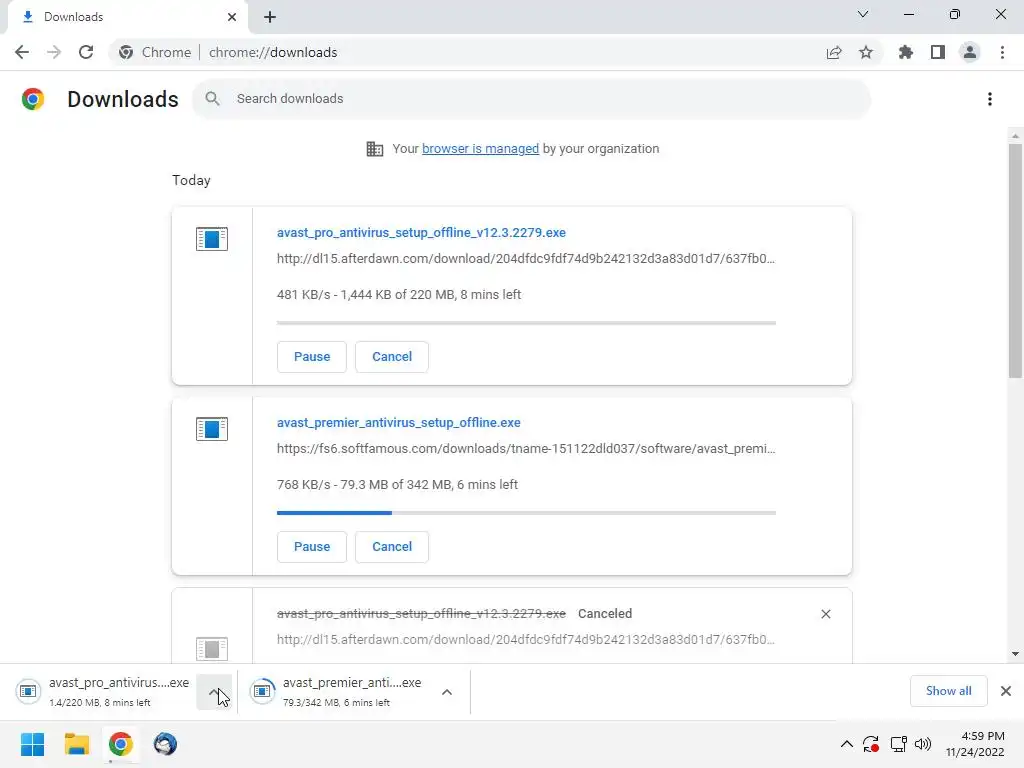Click the scrollbar down arrow

click(1015, 654)
